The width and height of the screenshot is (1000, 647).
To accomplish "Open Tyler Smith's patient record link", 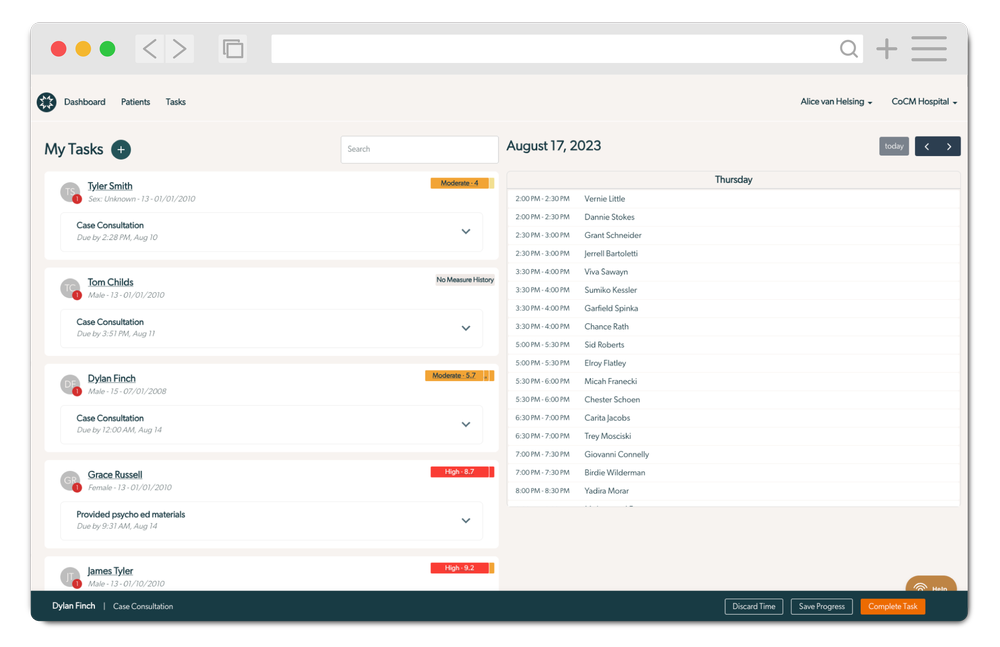I will coord(110,185).
